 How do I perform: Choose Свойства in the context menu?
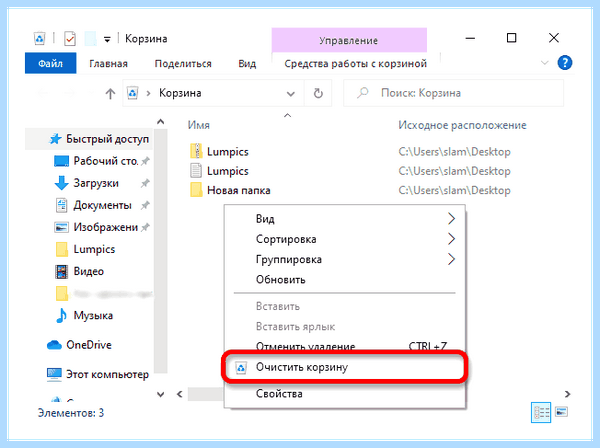pyautogui.click(x=344, y=394)
